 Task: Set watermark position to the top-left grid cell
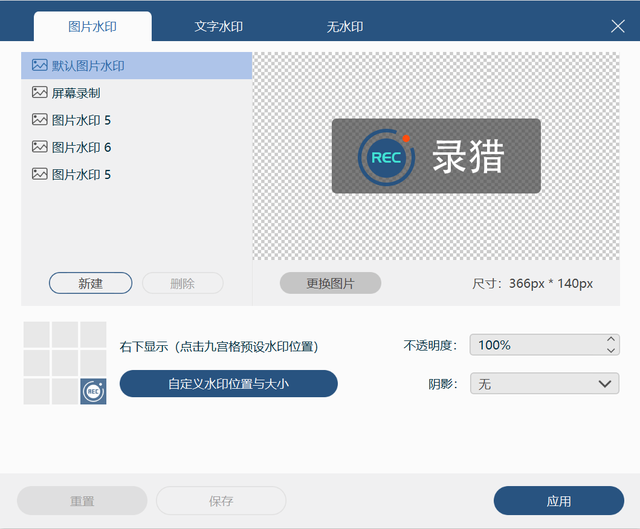click(37, 334)
